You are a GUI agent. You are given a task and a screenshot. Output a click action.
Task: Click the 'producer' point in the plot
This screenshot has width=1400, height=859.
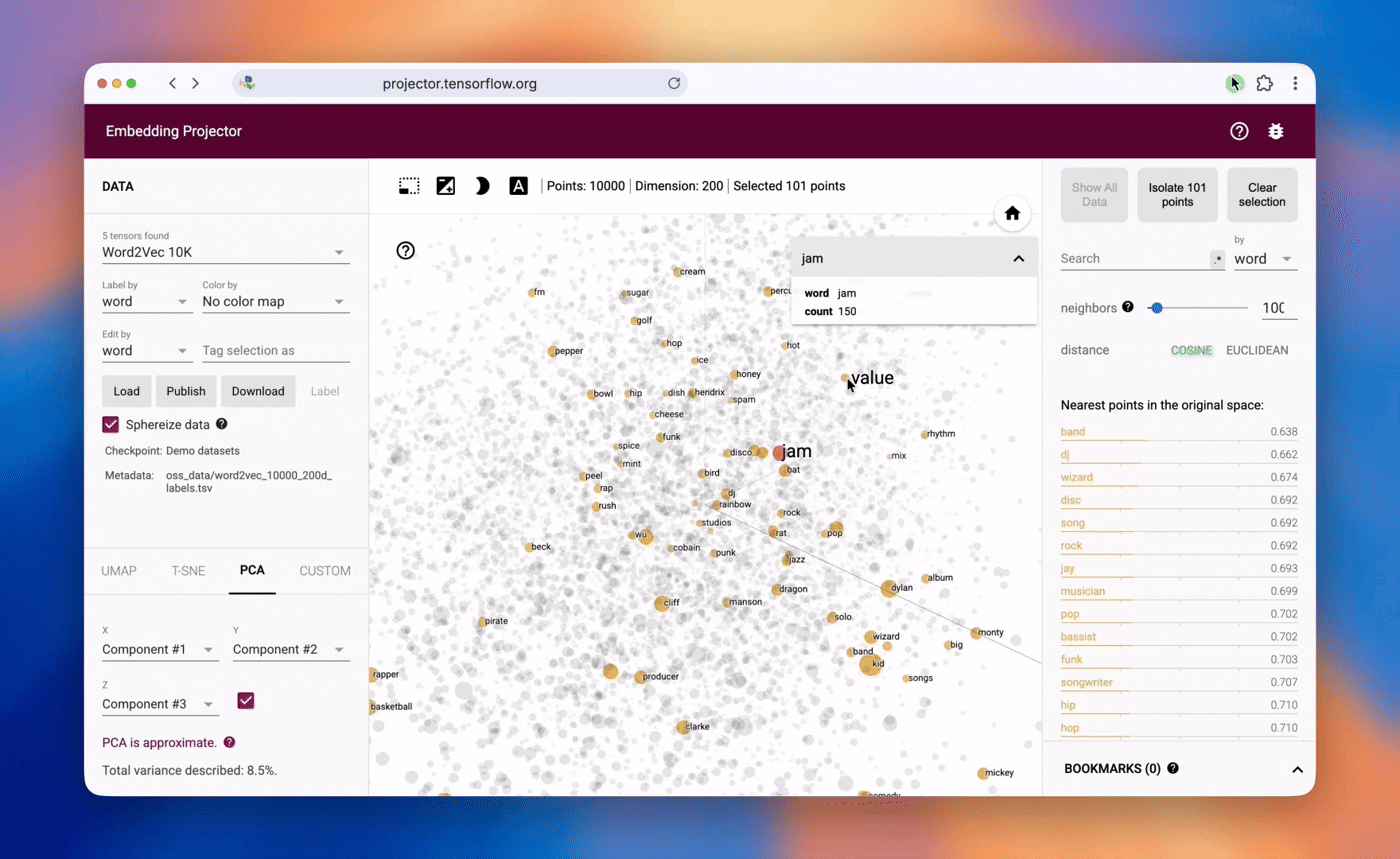click(x=640, y=677)
